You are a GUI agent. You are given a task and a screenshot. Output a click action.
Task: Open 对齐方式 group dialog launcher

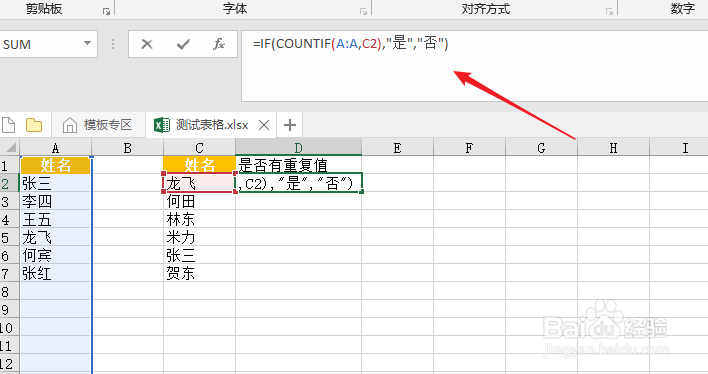point(609,11)
